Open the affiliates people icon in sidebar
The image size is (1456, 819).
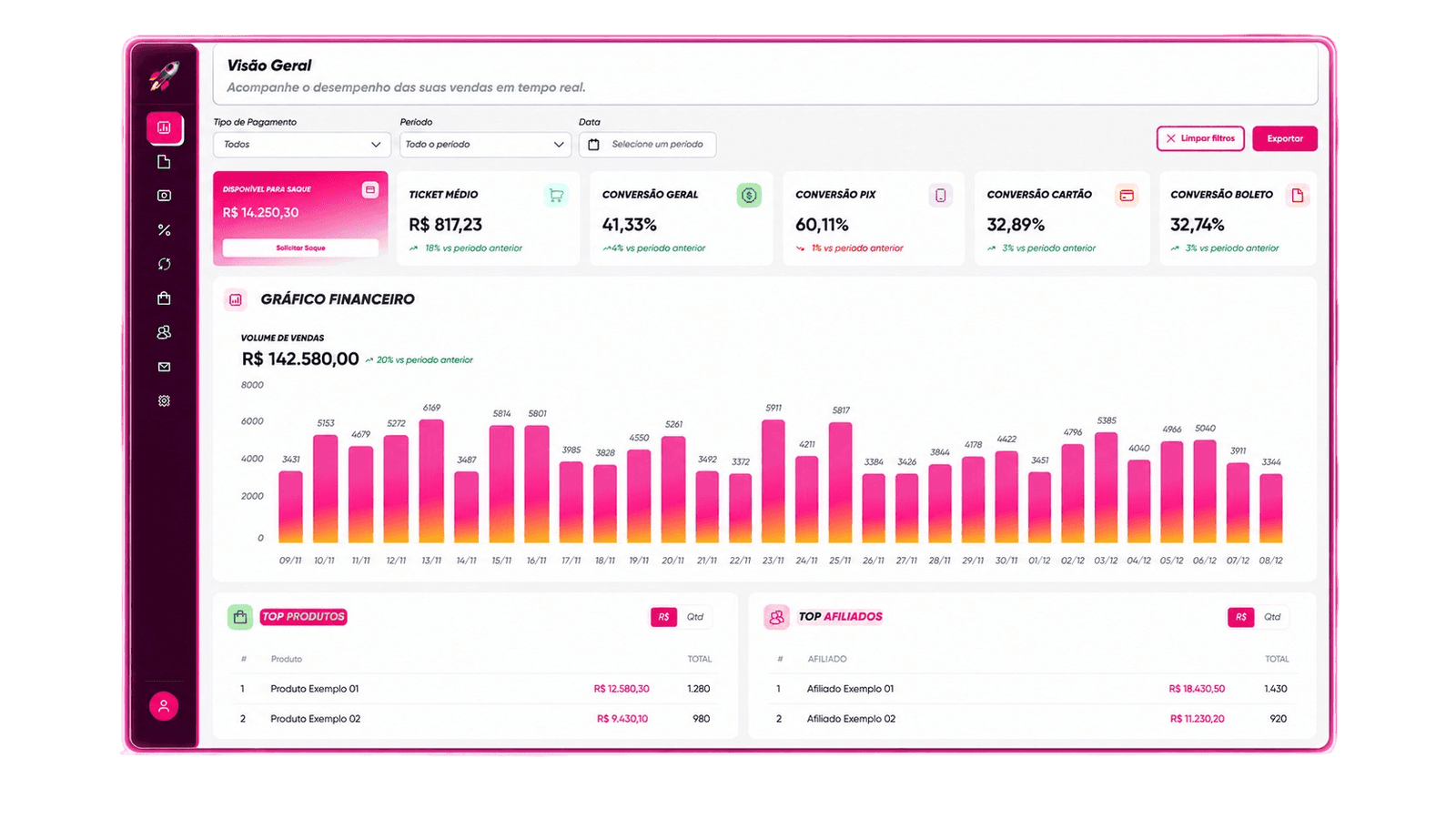pyautogui.click(x=164, y=332)
